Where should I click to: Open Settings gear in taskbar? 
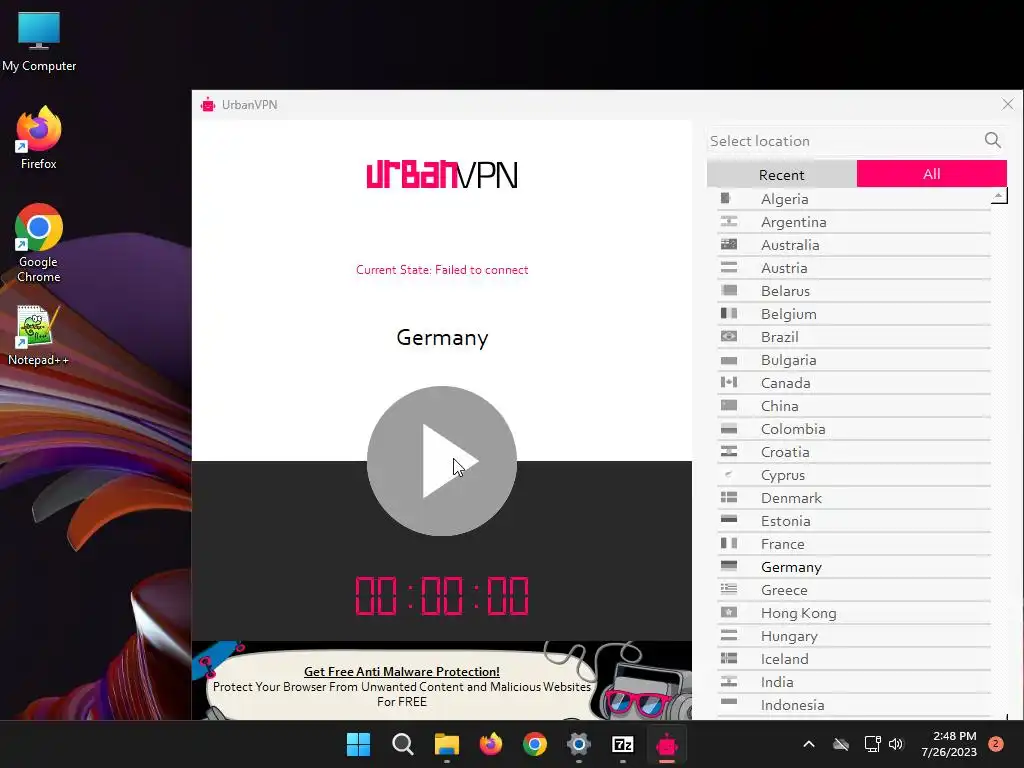coord(579,744)
